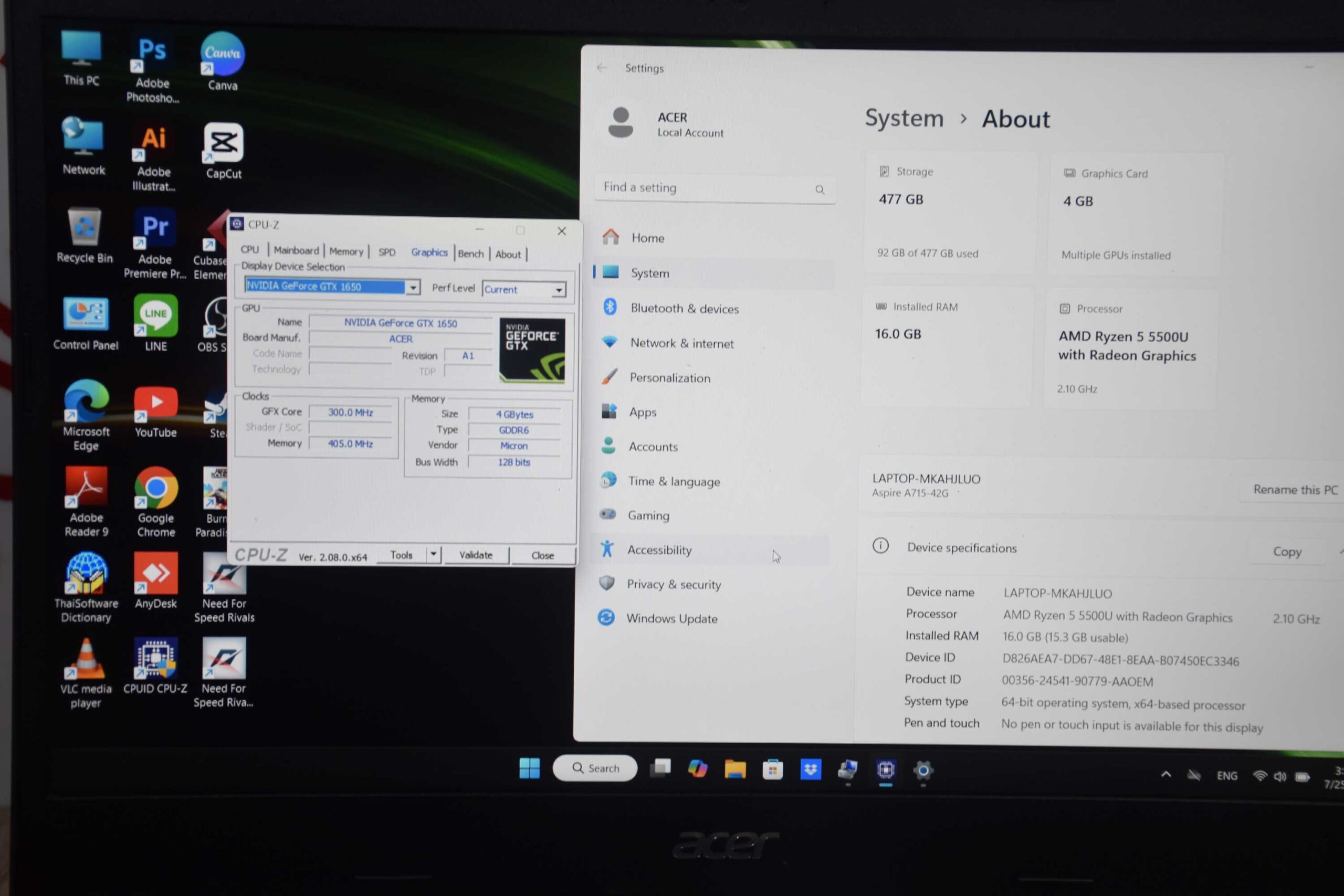Screen dimensions: 1344x896
Task: Switch to the CPU tab in CPU-Z
Action: click(249, 250)
